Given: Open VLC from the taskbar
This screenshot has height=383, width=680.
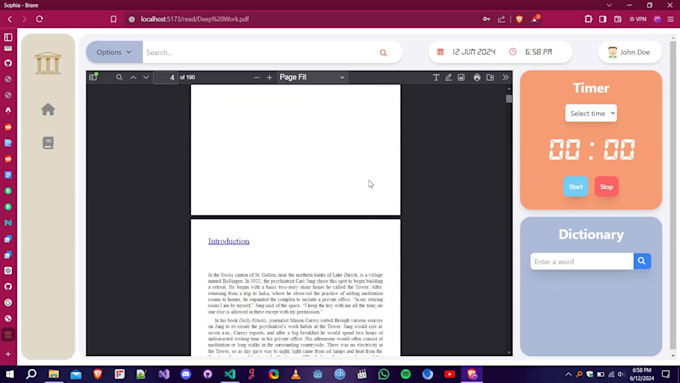Looking at the screenshot, I should pyautogui.click(x=296, y=373).
